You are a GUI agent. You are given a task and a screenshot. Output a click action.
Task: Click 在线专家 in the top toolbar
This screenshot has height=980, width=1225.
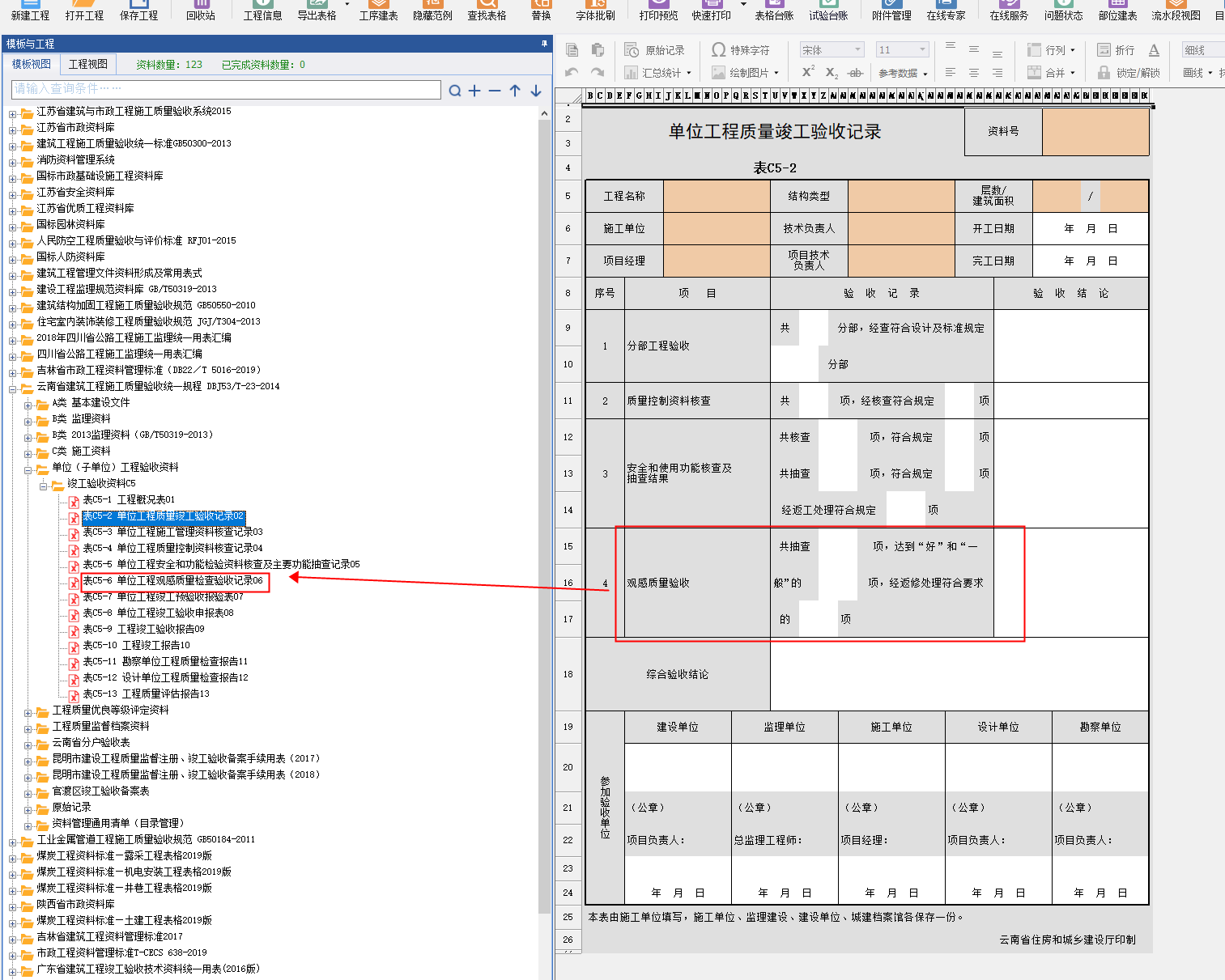tap(946, 11)
